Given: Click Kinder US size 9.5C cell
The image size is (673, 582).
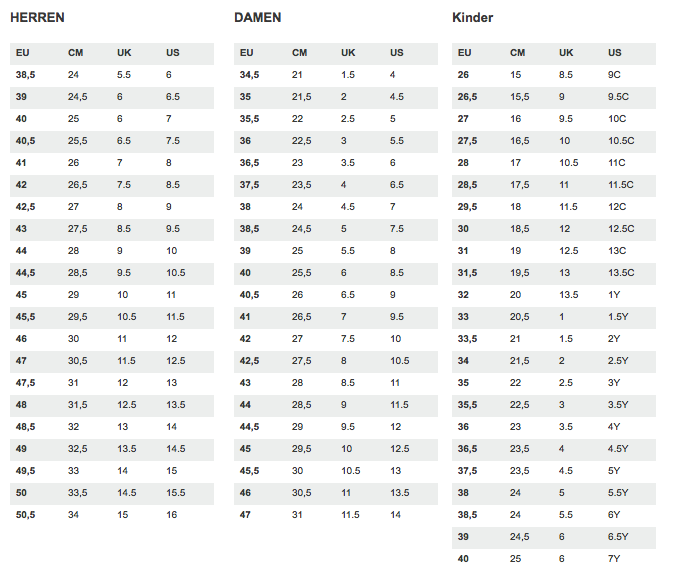Looking at the screenshot, I should [618, 97].
